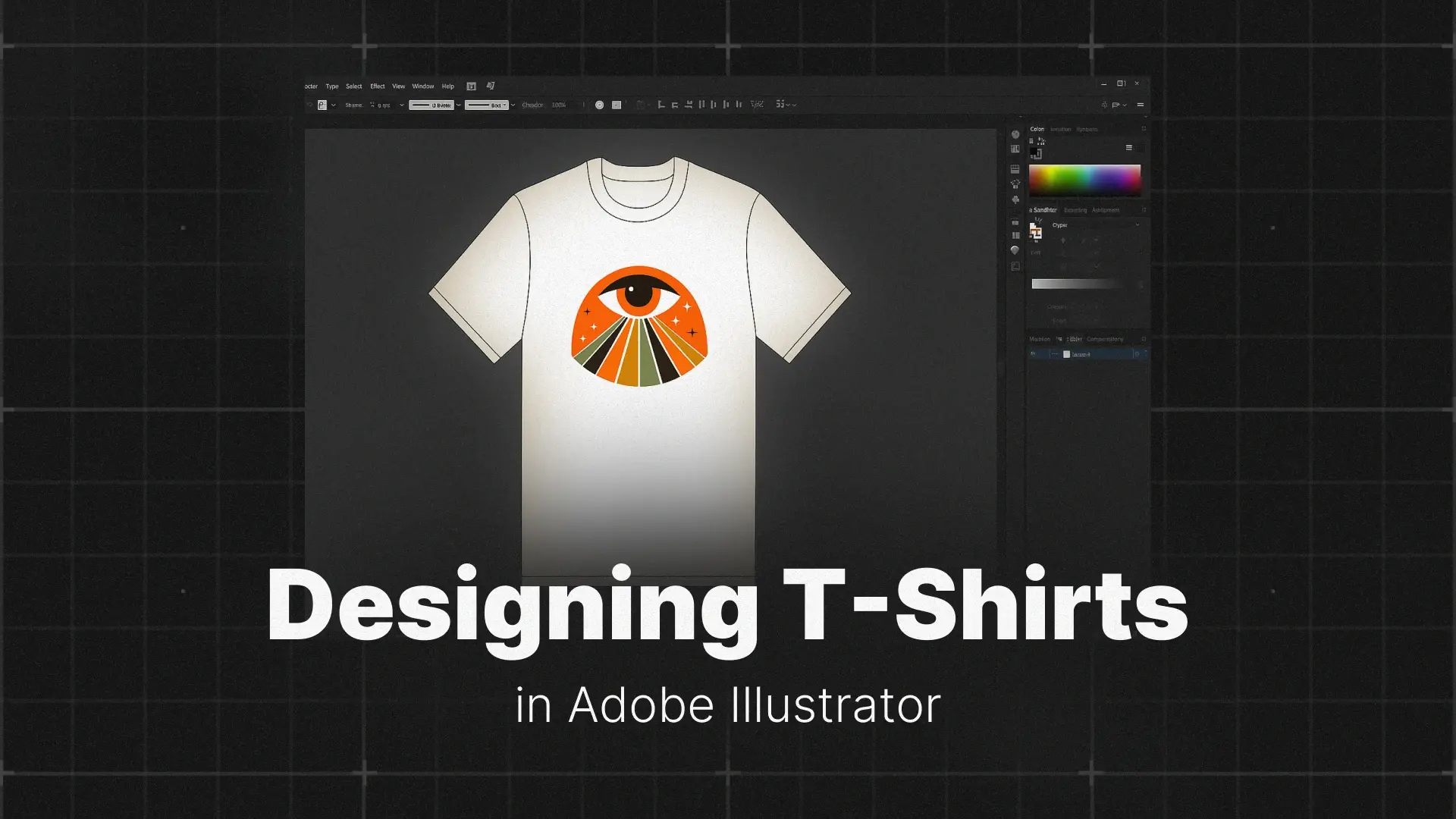Click the gradient fill thumbnail
Image resolution: width=1456 pixels, height=819 pixels.
[x=1035, y=231]
